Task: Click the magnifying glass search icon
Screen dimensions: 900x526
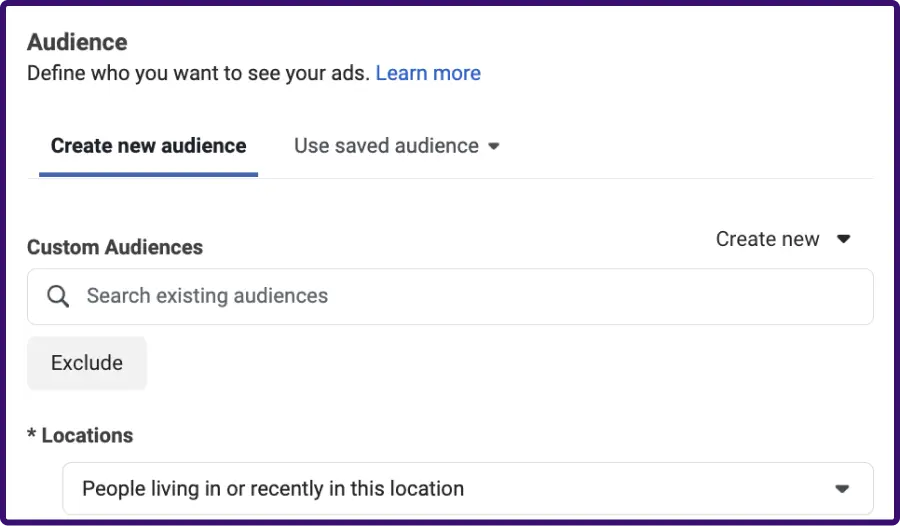Action: click(58, 296)
